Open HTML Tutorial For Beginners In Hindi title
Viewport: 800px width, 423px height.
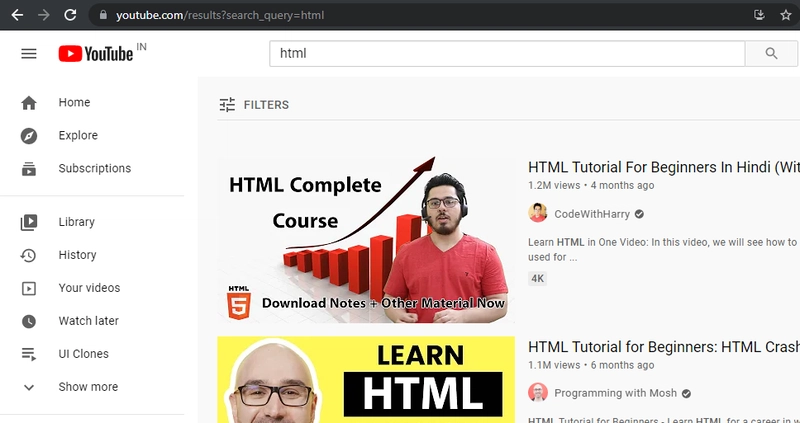point(664,167)
